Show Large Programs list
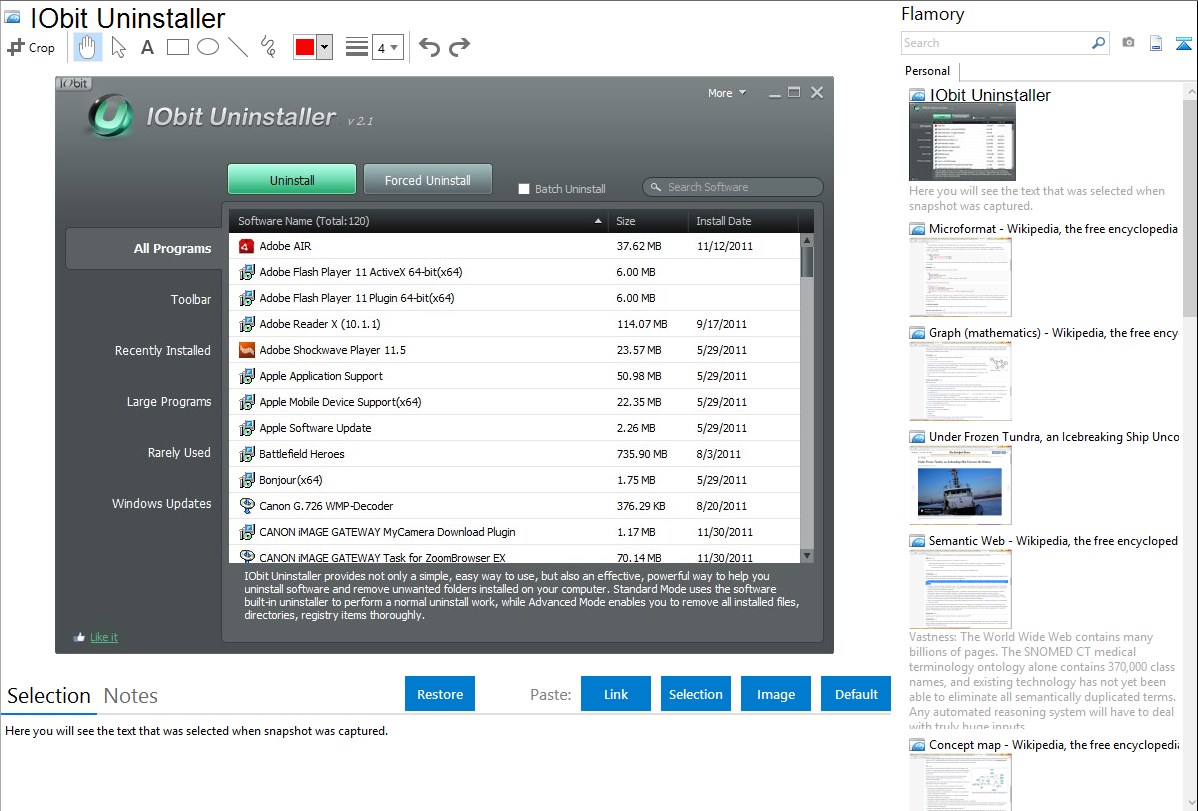The width and height of the screenshot is (1198, 811). tap(169, 402)
